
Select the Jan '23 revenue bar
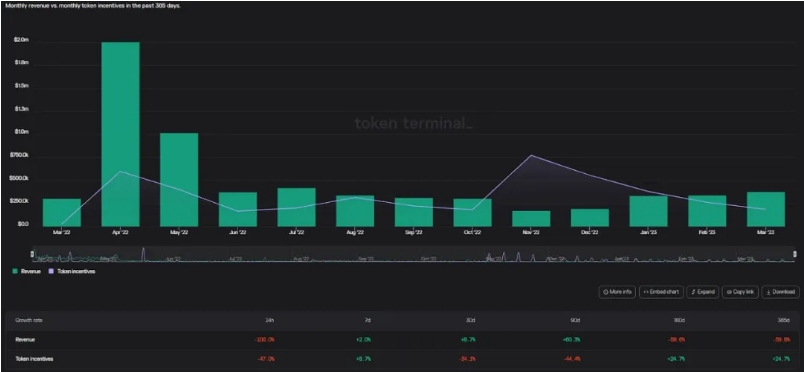pyautogui.click(x=649, y=211)
